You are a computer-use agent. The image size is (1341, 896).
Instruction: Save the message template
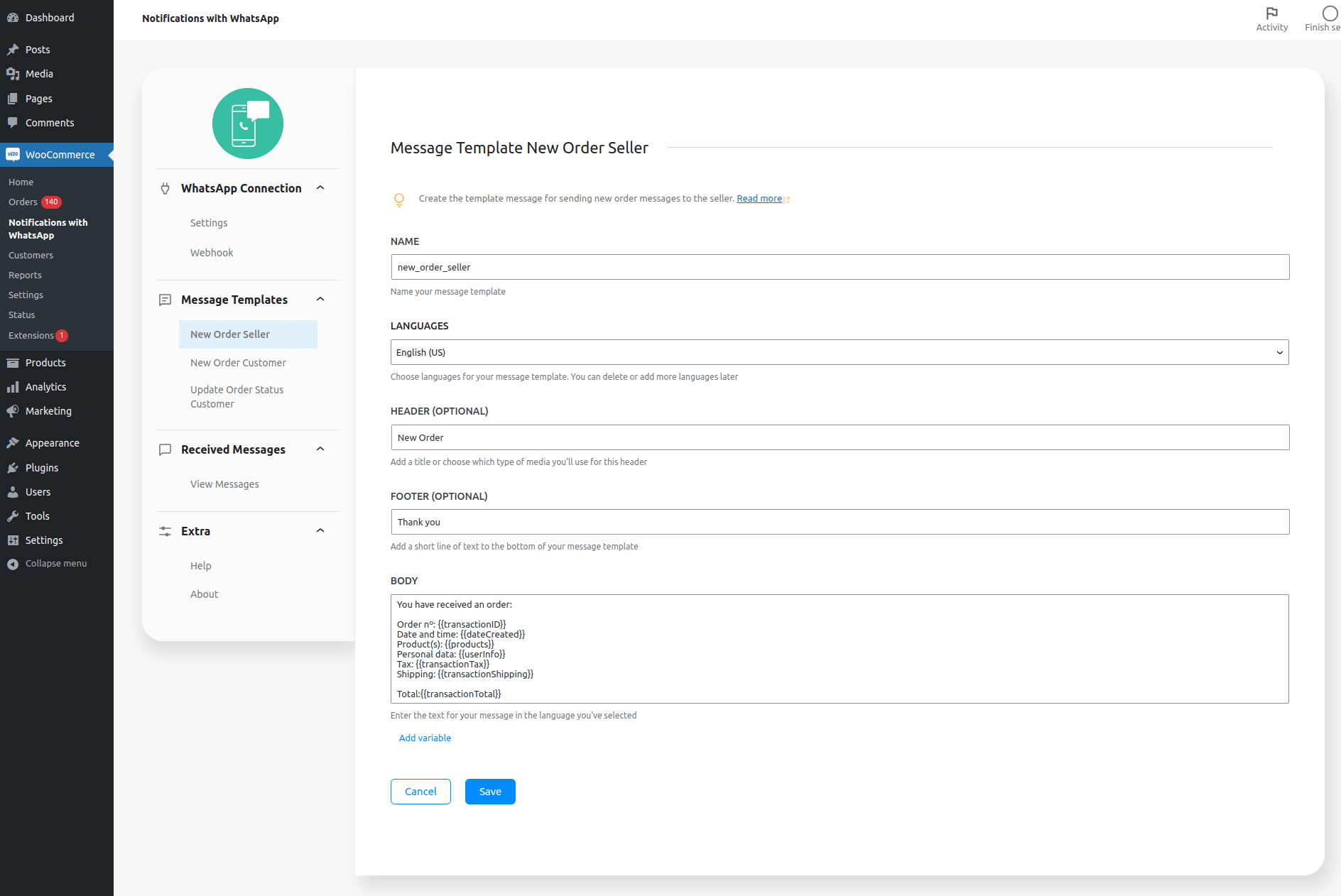pyautogui.click(x=490, y=791)
